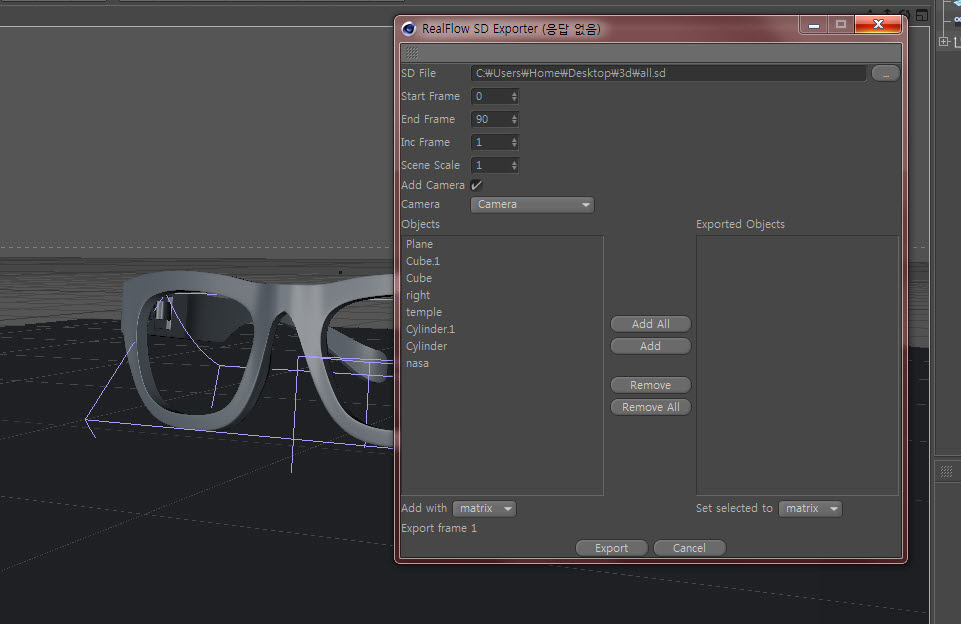Click inside the empty Exported Objects list
The width and height of the screenshot is (961, 624).
click(797, 365)
